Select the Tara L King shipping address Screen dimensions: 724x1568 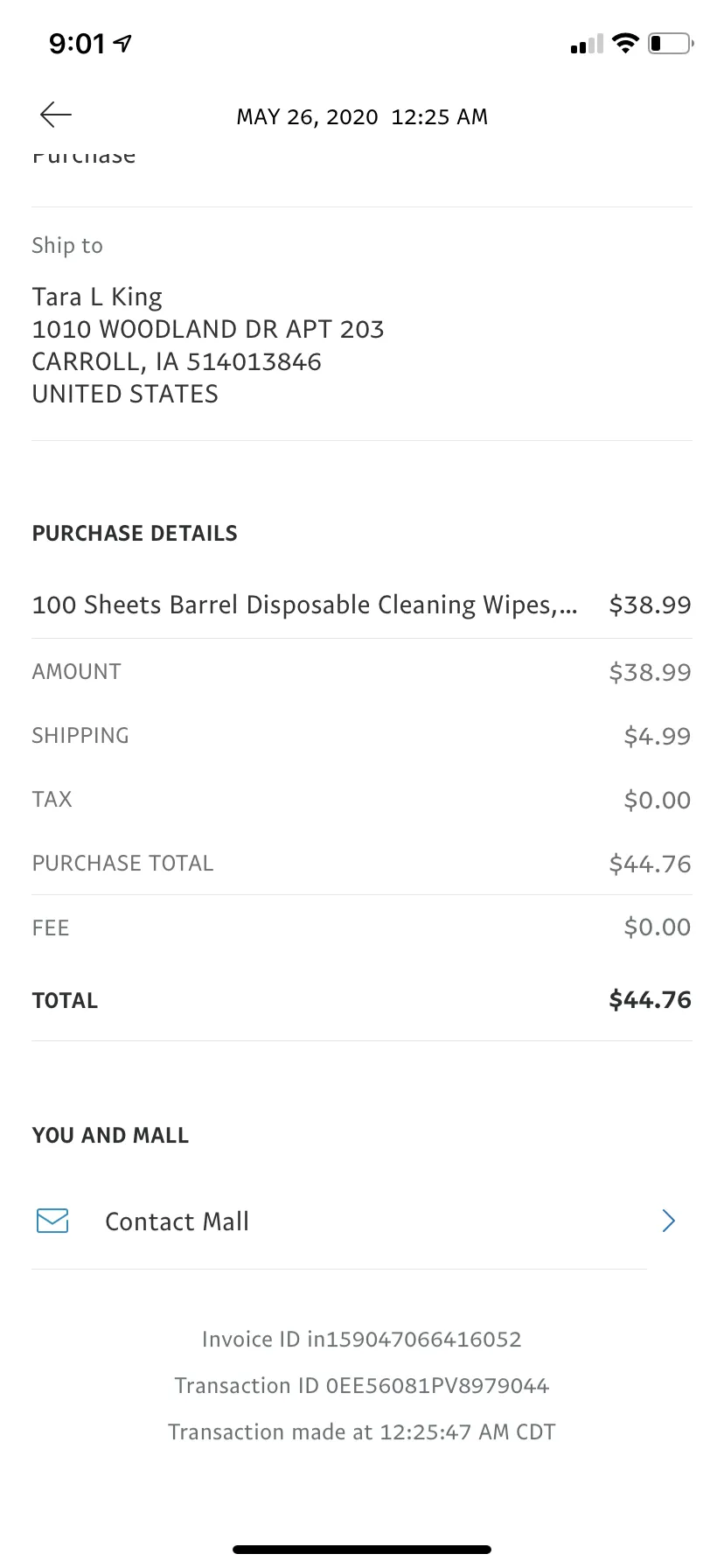click(x=208, y=345)
